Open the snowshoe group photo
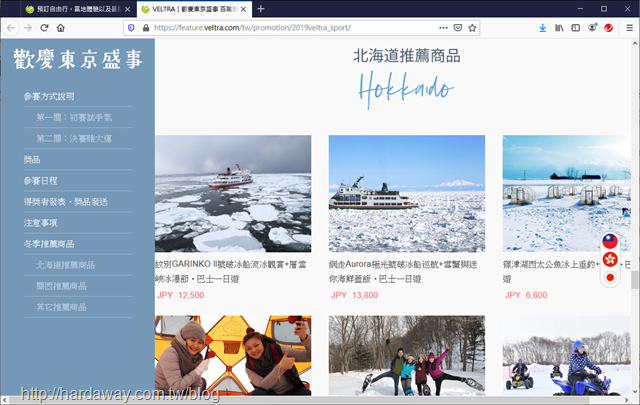This screenshot has width=640, height=405. tap(407, 355)
